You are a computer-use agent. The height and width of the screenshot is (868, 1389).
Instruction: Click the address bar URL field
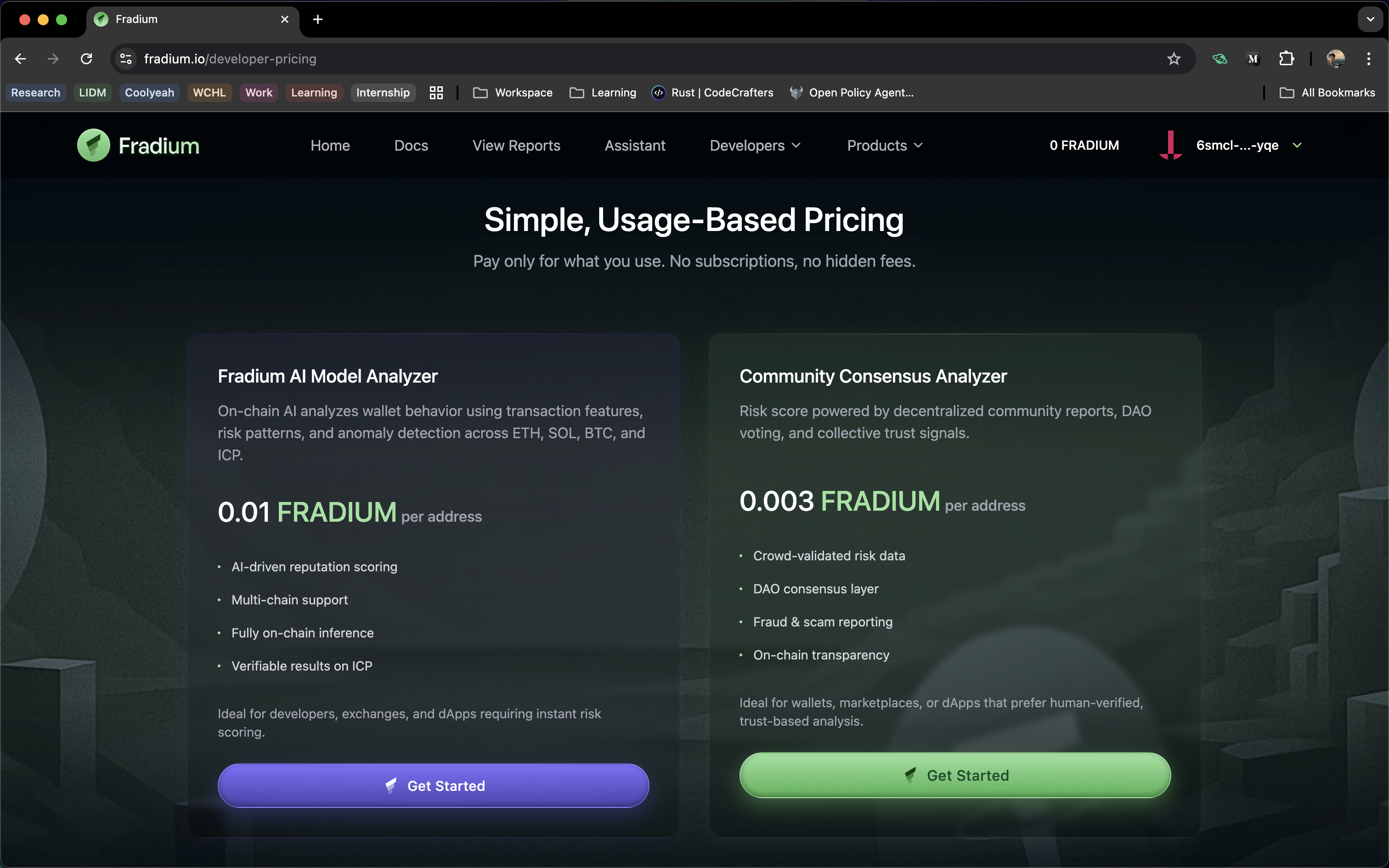pos(632,59)
